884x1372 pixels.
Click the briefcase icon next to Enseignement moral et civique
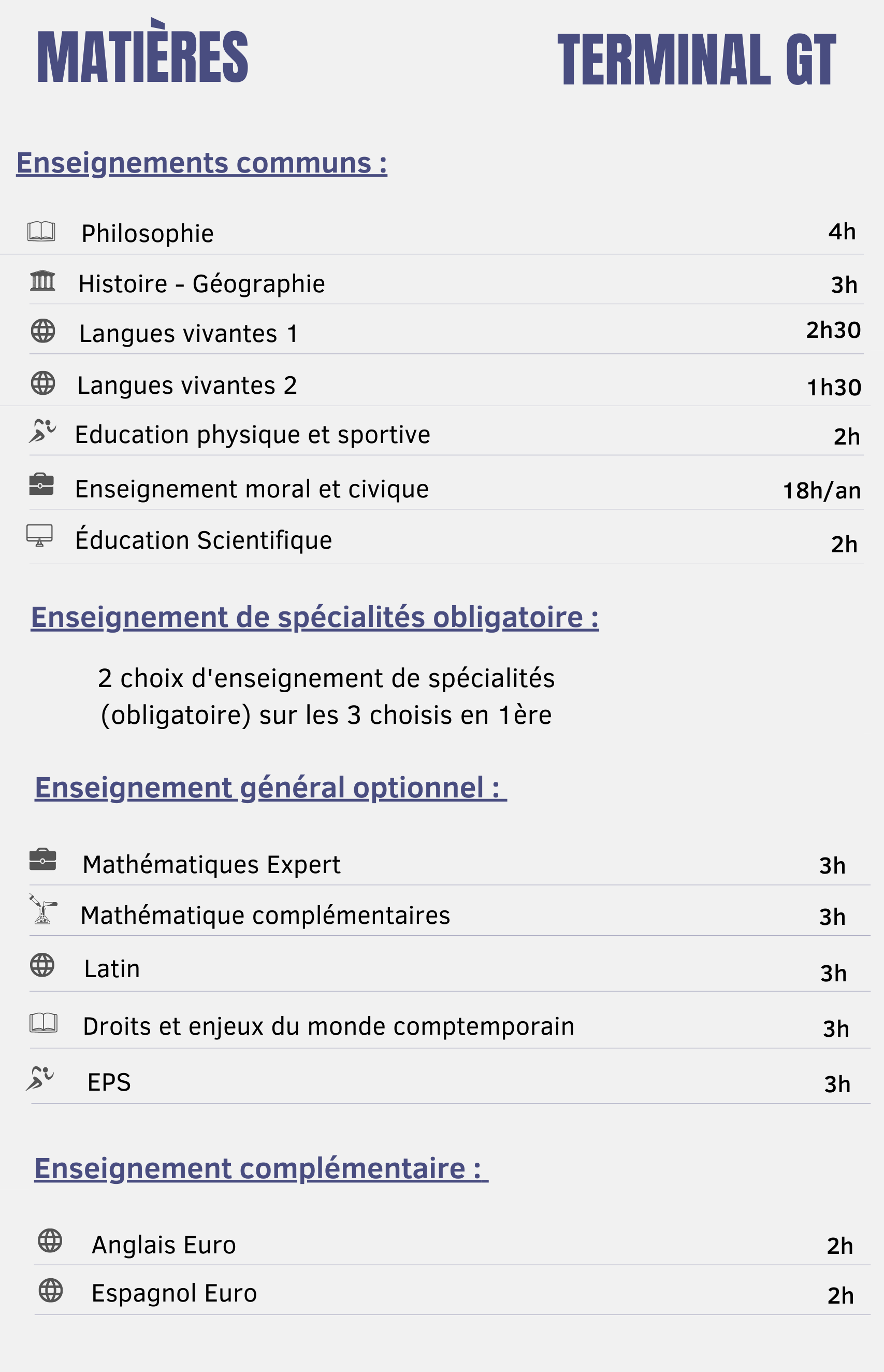(x=41, y=484)
